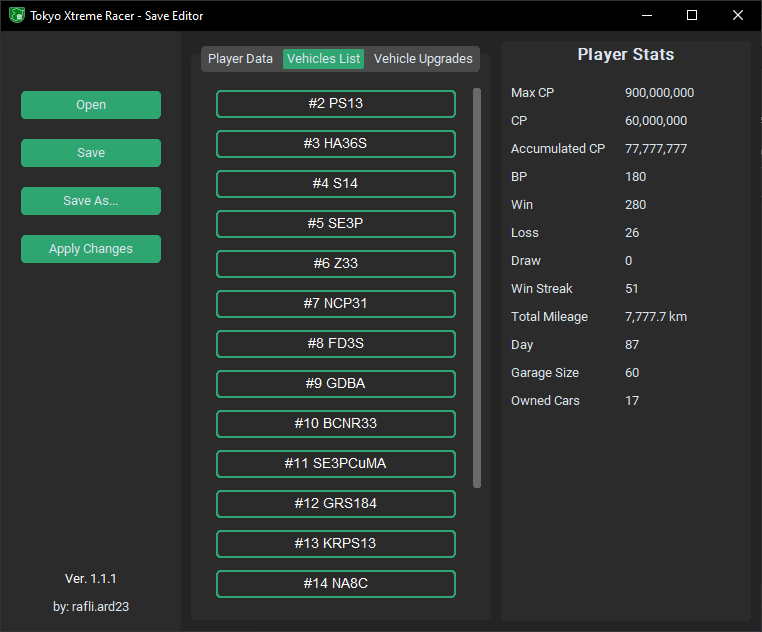Viewport: 762px width, 632px height.
Task: Click the CP value 60,000,000
Action: click(x=656, y=121)
